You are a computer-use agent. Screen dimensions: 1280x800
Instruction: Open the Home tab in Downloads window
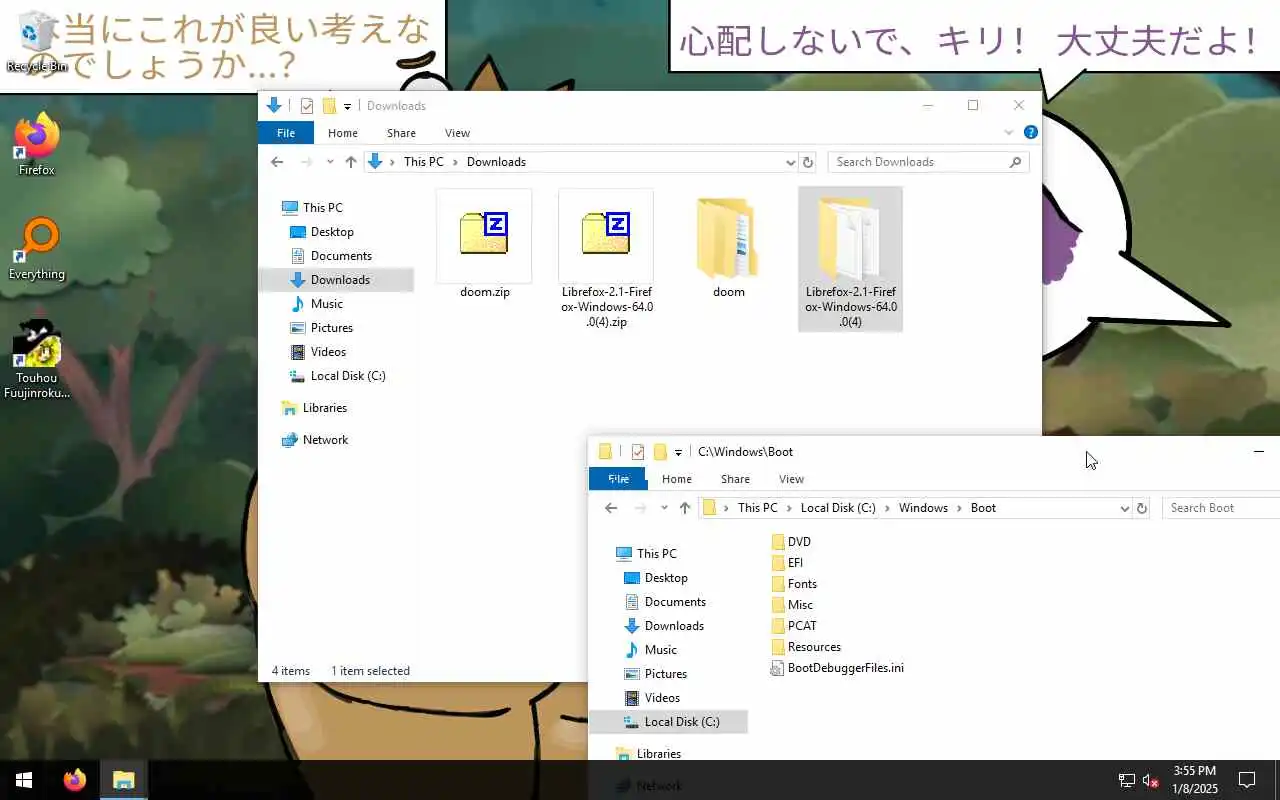pos(343,133)
